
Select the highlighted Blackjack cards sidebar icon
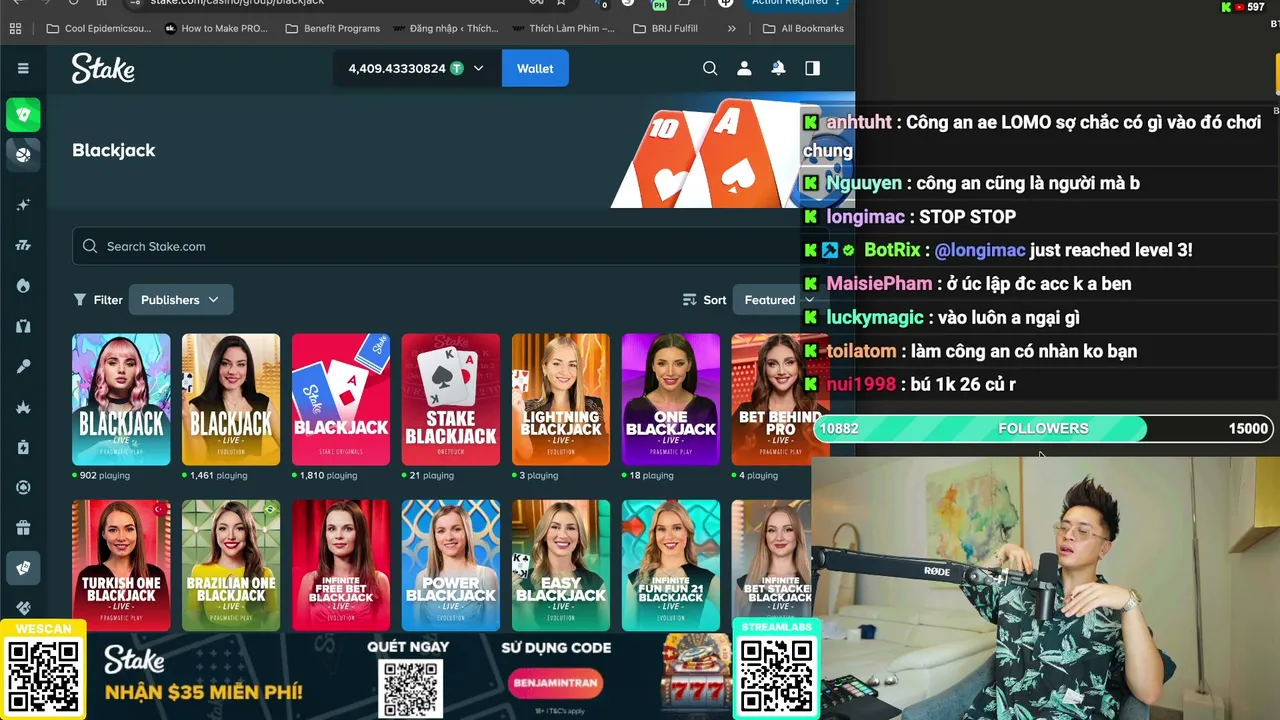(23, 568)
